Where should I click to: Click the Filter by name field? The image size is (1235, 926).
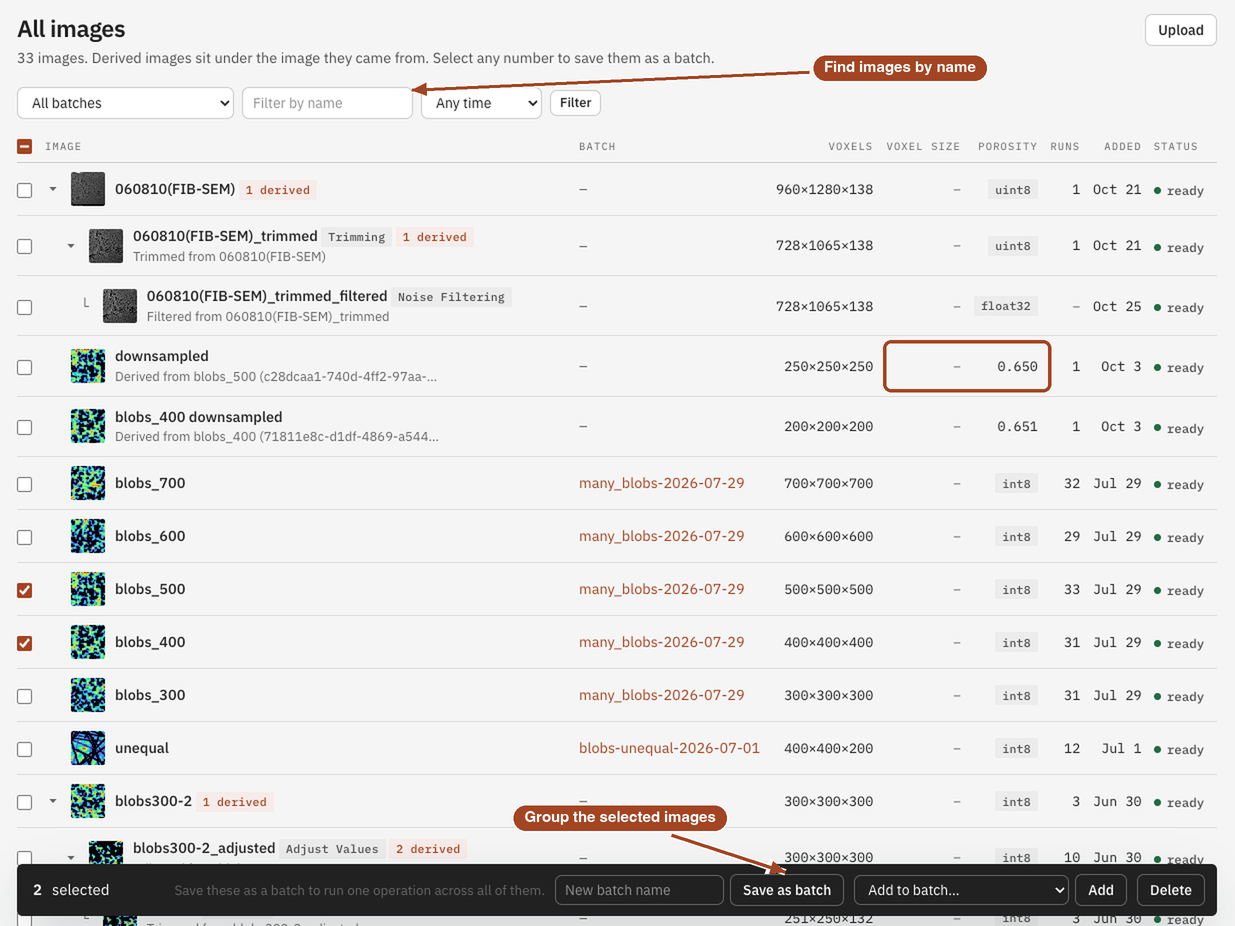tap(327, 103)
